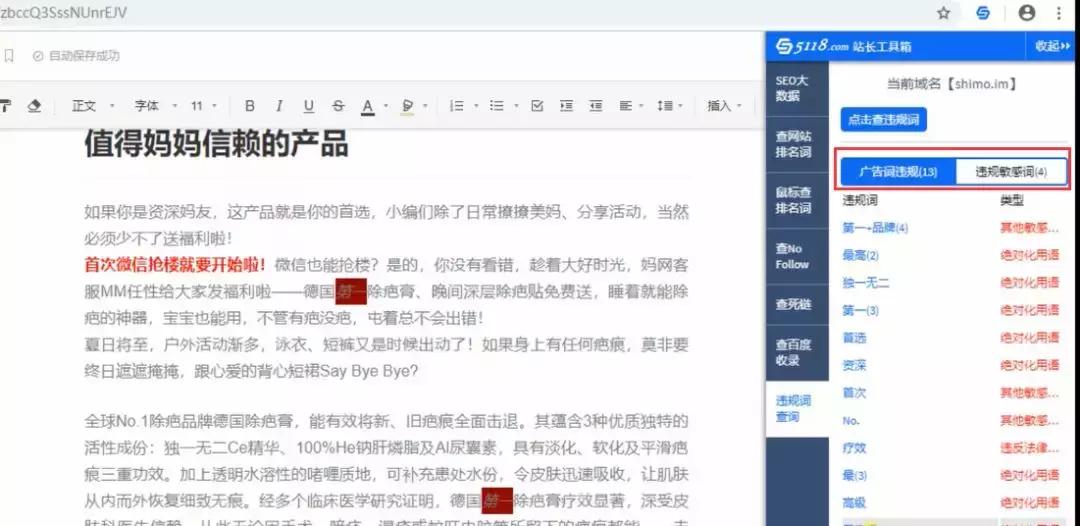Click the format painter icon in toolbar
The height and width of the screenshot is (526, 1080).
5,106
